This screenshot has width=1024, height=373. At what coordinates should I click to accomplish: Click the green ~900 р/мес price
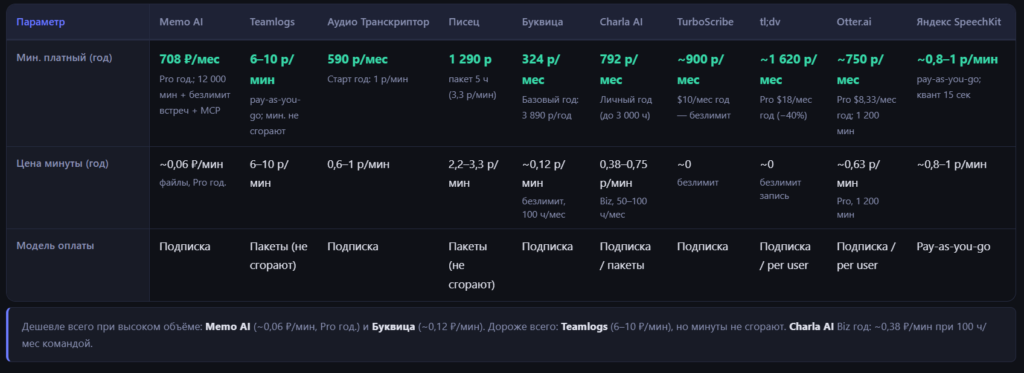[701, 69]
